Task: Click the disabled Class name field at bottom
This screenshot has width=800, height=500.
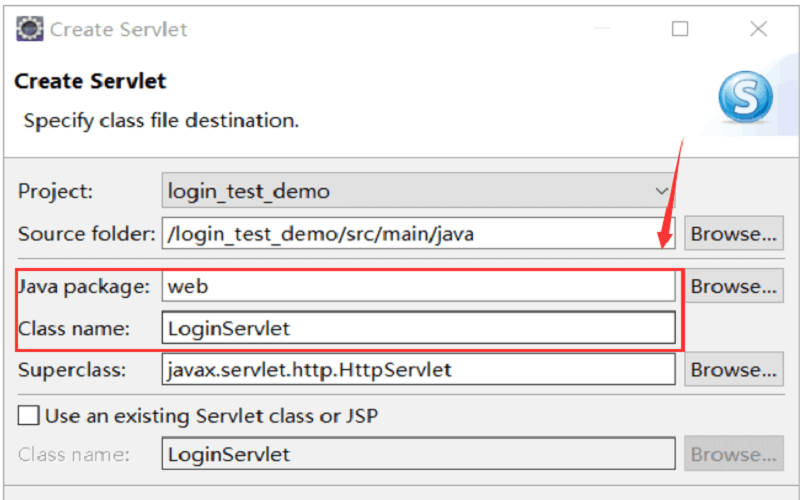Action: [418, 454]
